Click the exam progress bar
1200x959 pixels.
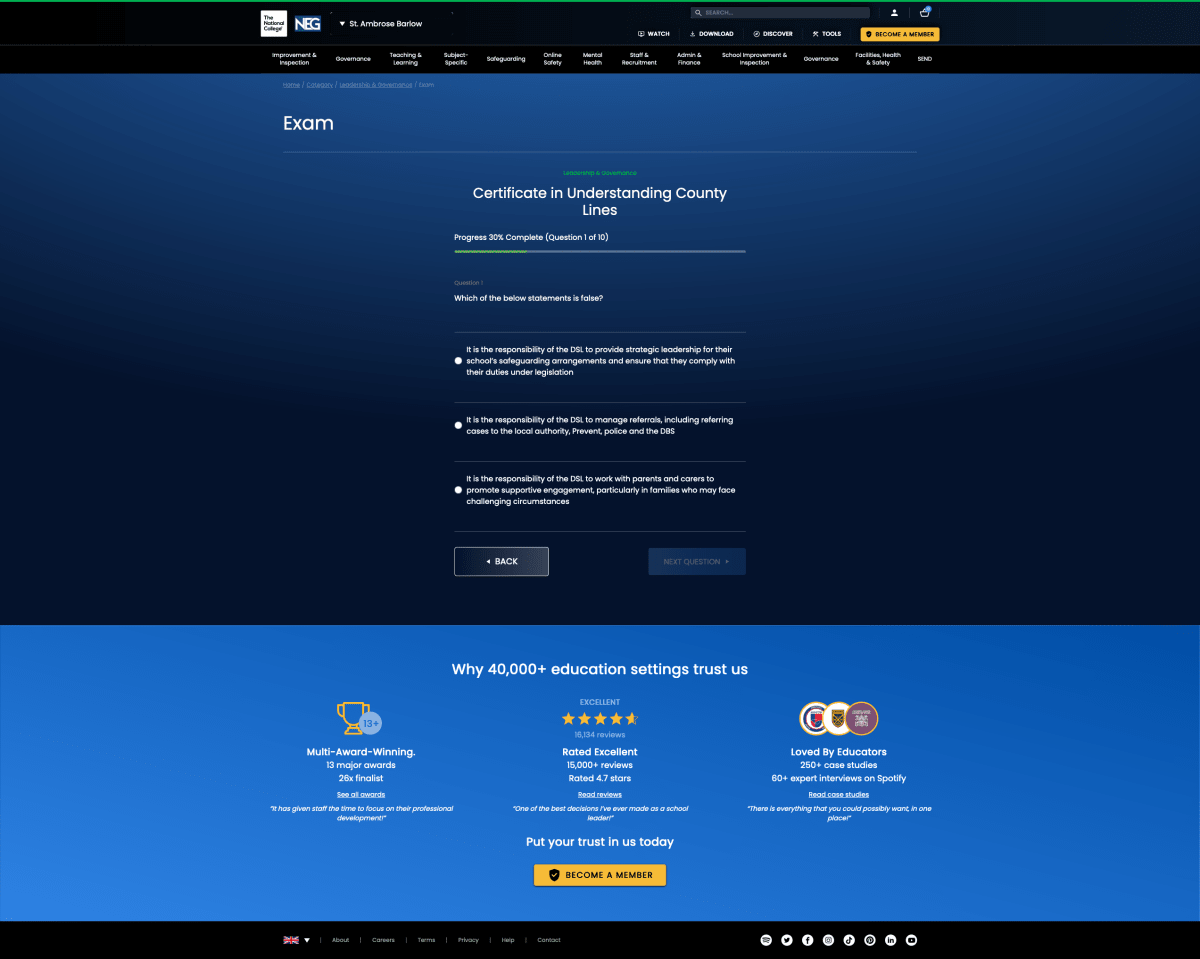click(x=600, y=252)
